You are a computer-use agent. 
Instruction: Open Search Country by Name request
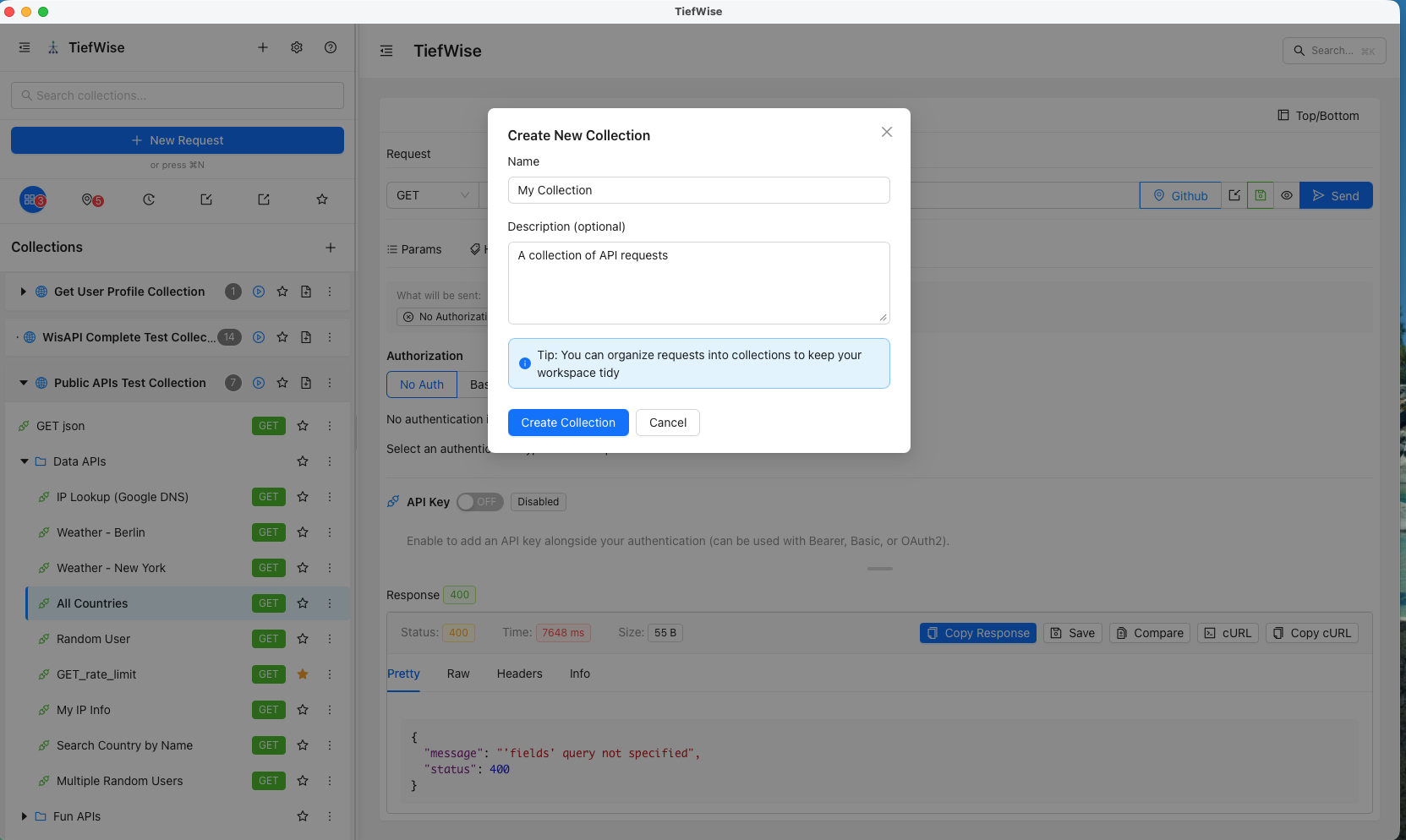124,745
